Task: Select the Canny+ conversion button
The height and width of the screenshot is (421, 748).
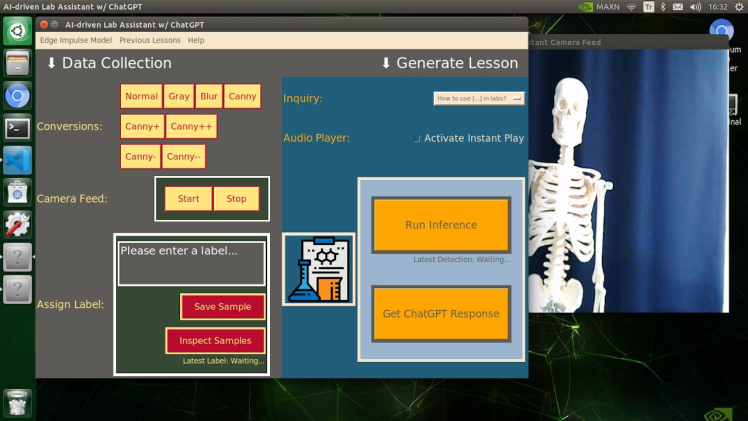Action: point(142,126)
